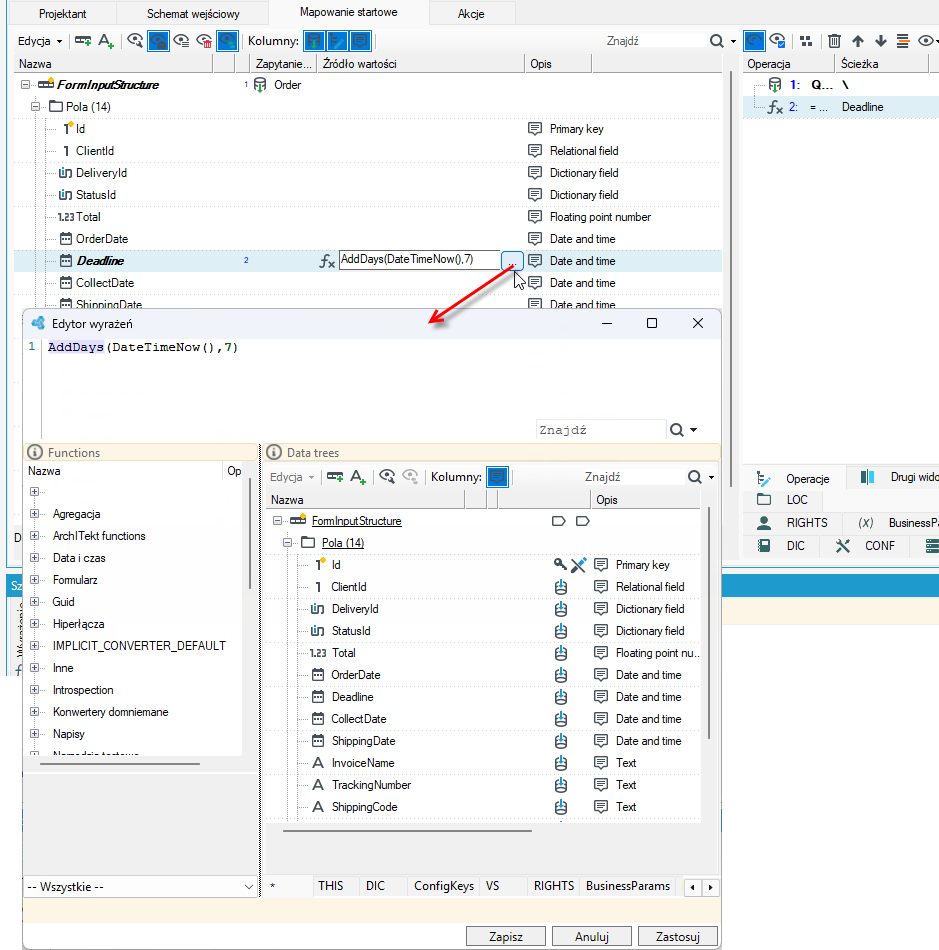Click the trash delete icon in operations toolbar
This screenshot has height=950, width=939.
(834, 41)
